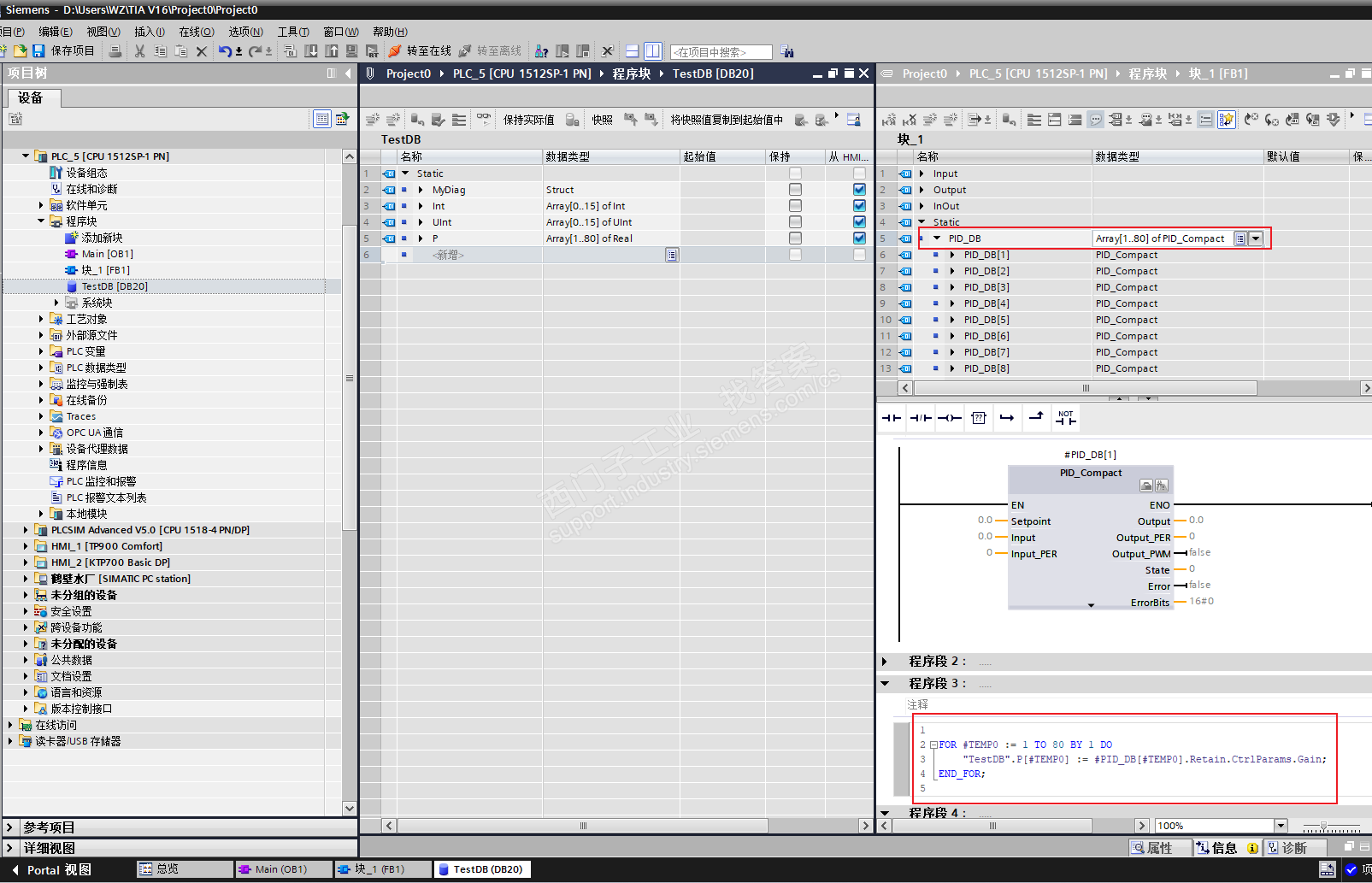Click 将快照值复制到起始值中 button

[727, 120]
